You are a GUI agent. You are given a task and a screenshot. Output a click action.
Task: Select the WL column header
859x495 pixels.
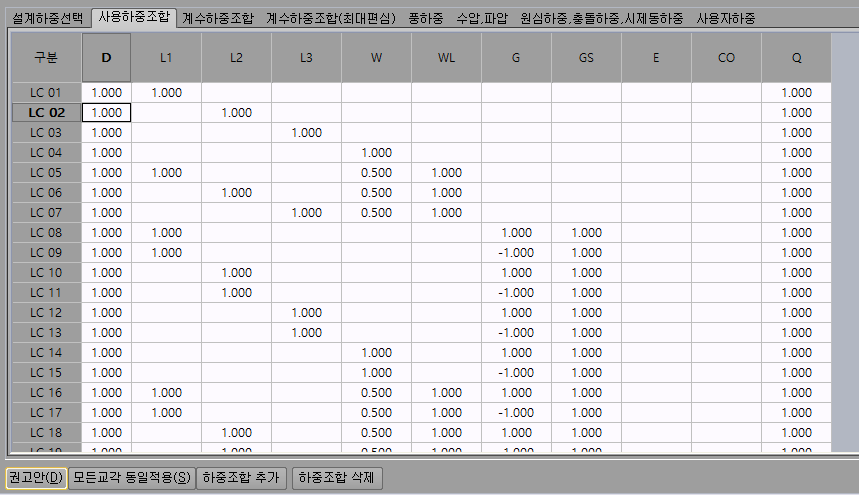tap(446, 57)
